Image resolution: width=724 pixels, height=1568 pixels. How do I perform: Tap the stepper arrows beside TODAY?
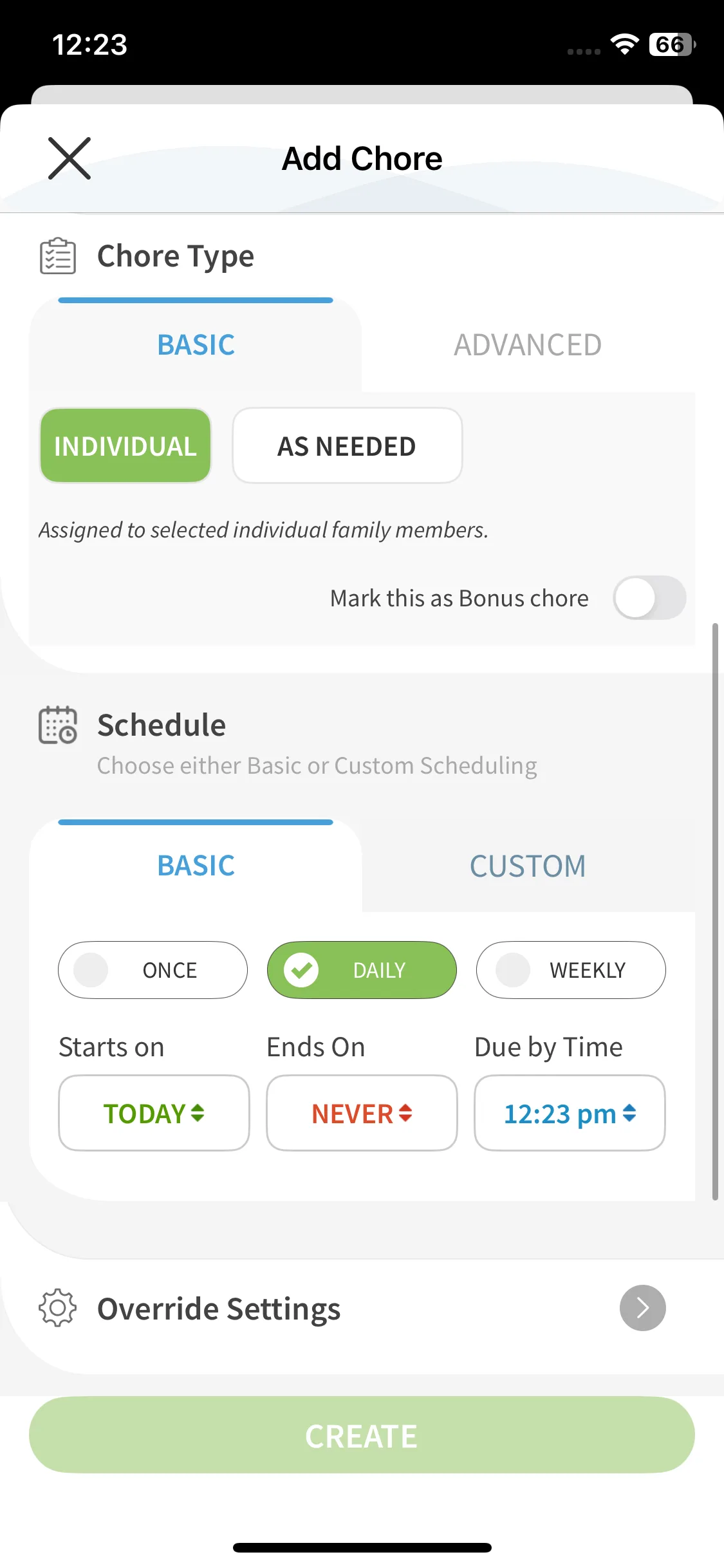pos(198,1113)
